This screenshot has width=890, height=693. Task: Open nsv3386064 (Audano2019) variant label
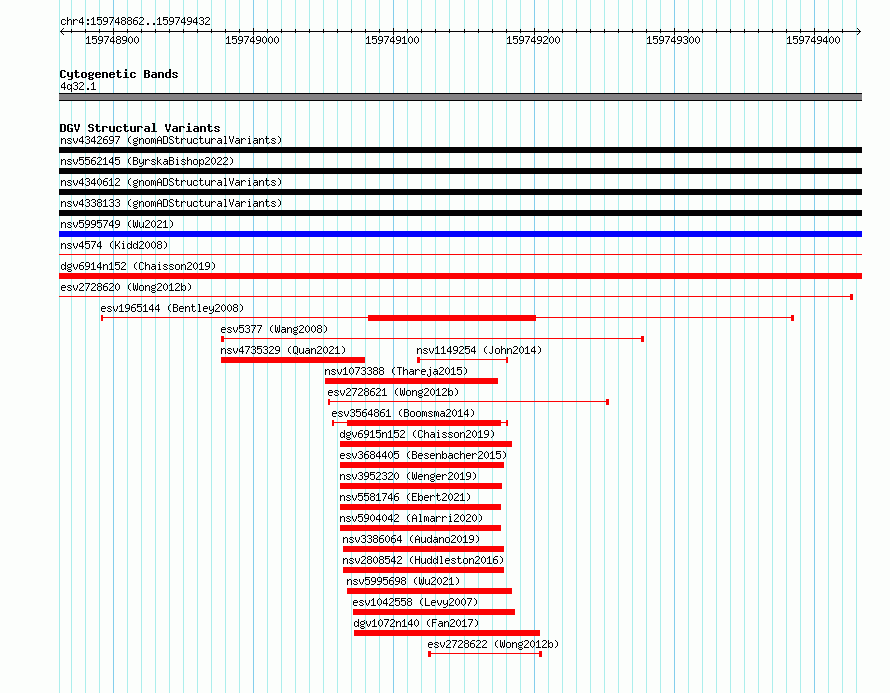click(411, 539)
